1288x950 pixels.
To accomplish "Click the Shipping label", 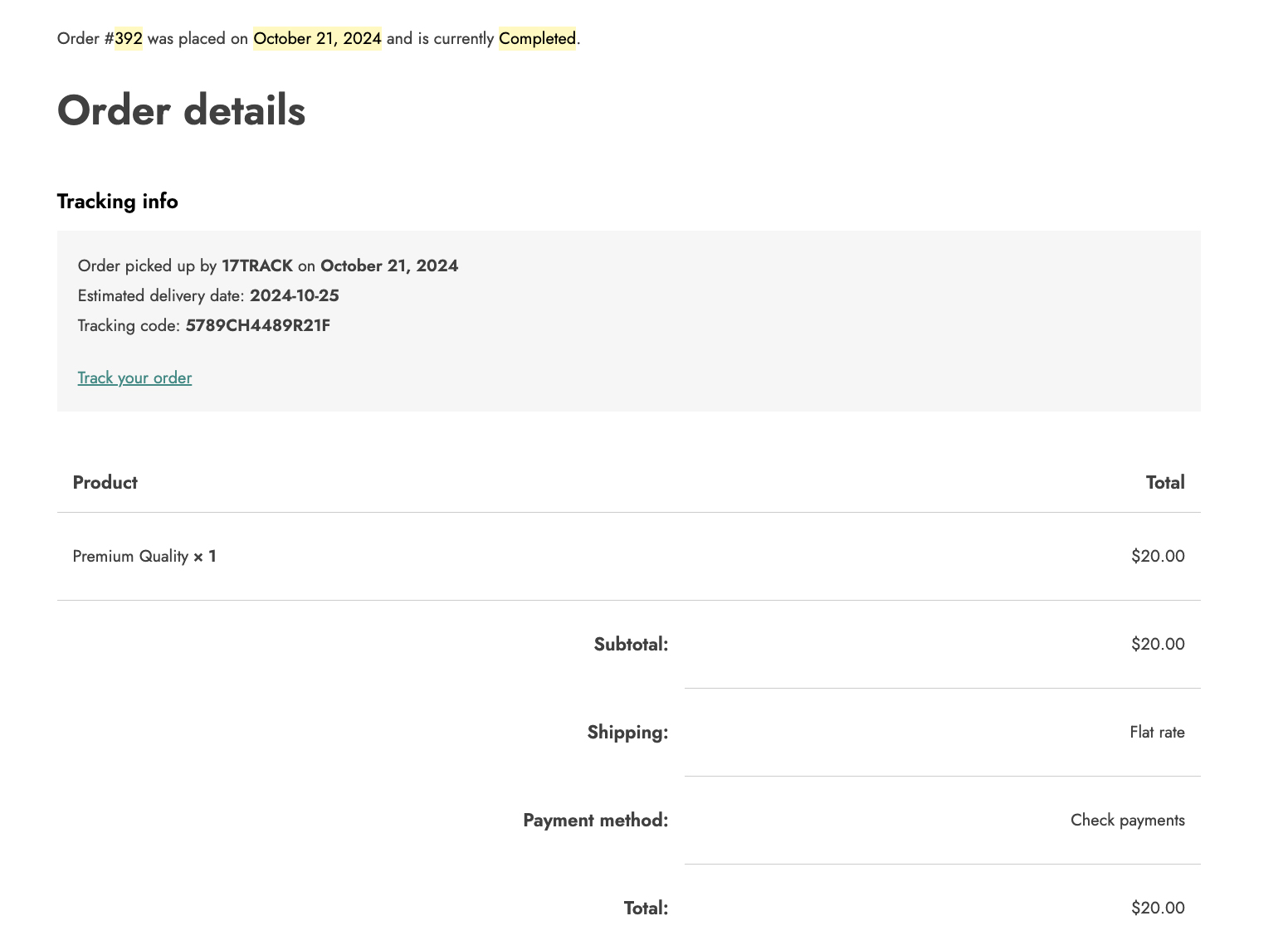I will coord(627,733).
